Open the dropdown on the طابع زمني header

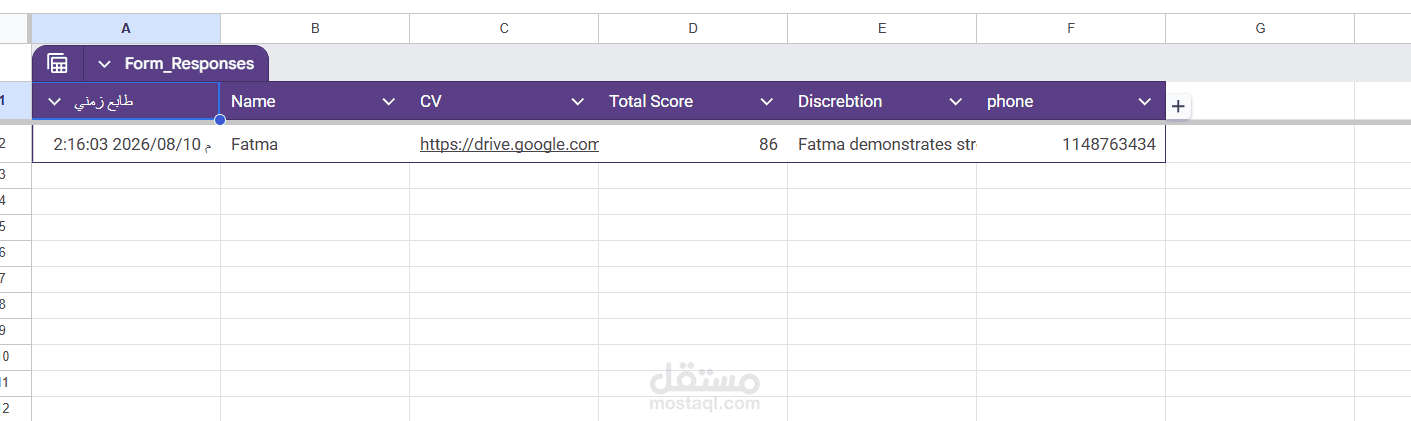click(x=55, y=102)
